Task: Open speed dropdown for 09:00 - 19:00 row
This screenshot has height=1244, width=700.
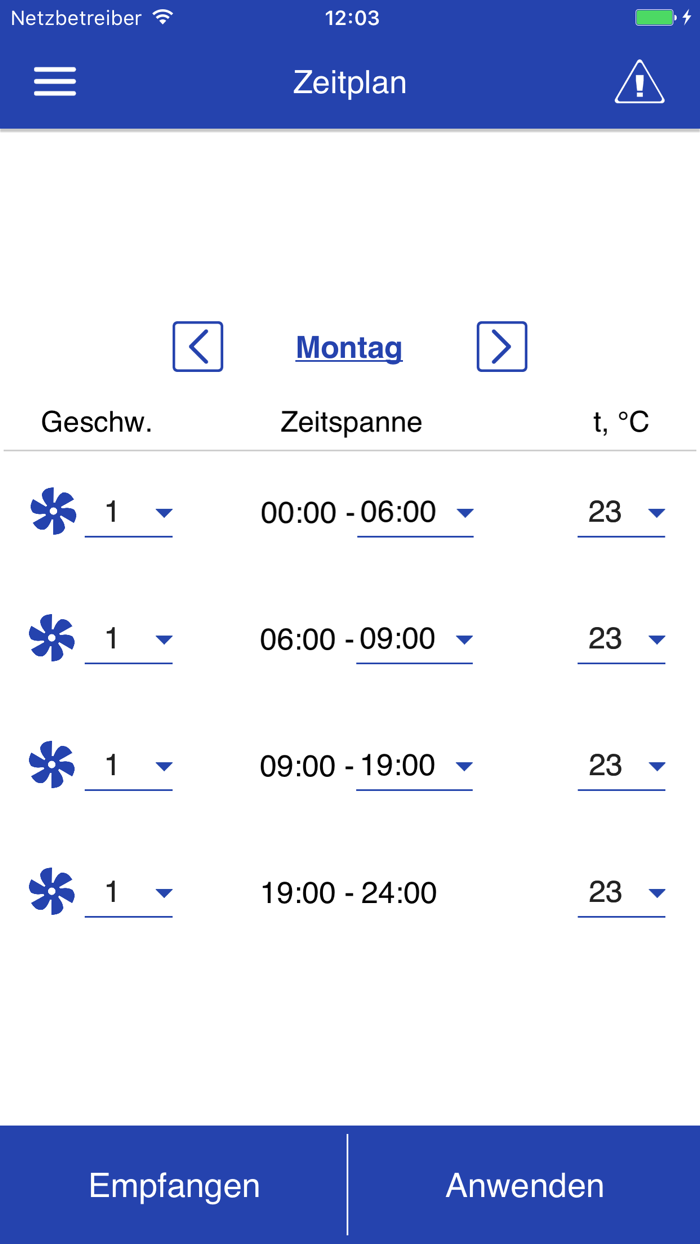Action: tap(129, 767)
